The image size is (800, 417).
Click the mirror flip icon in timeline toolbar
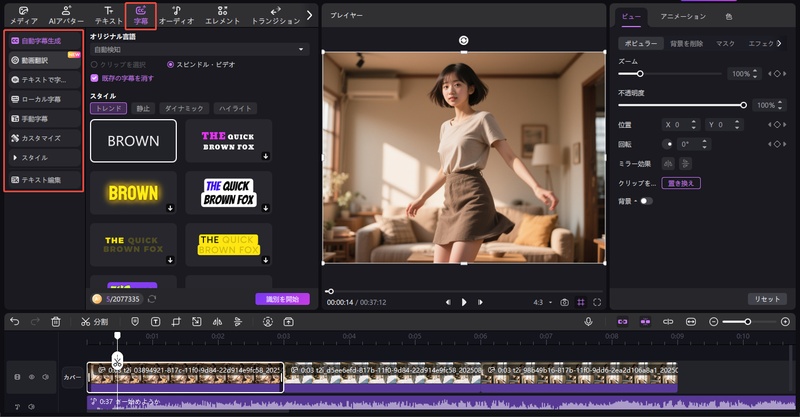[217, 322]
